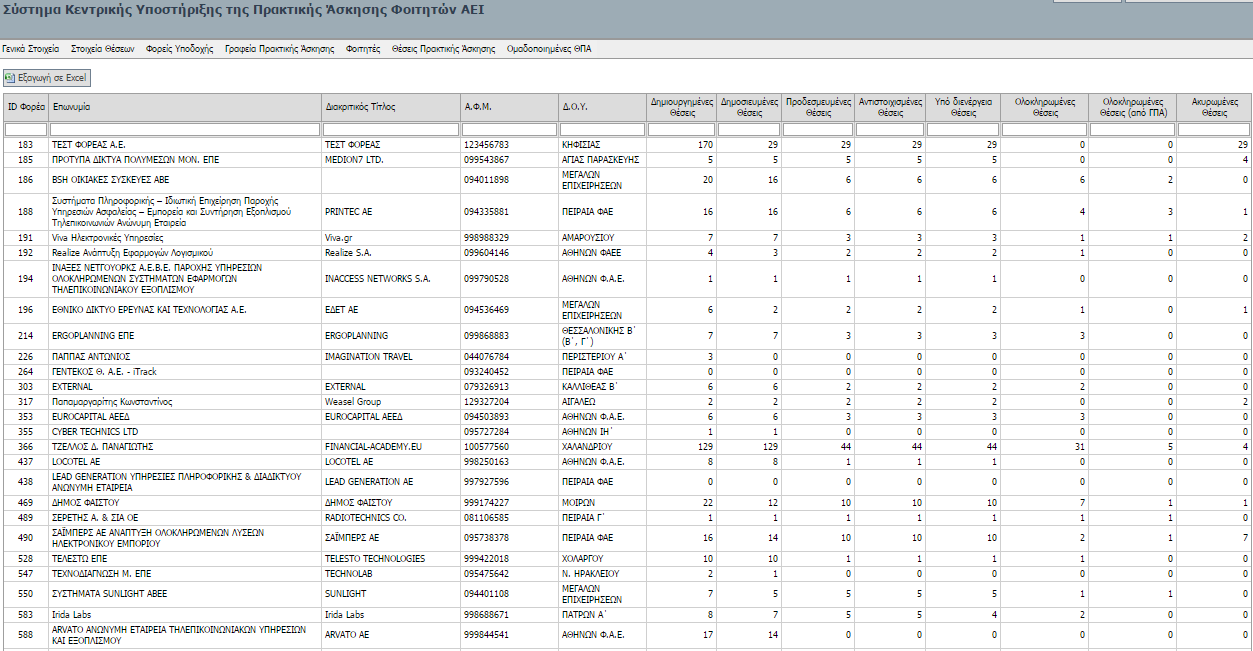Focus the Διακριτικός Τίτλος filter field
The height and width of the screenshot is (651, 1253).
coord(391,130)
